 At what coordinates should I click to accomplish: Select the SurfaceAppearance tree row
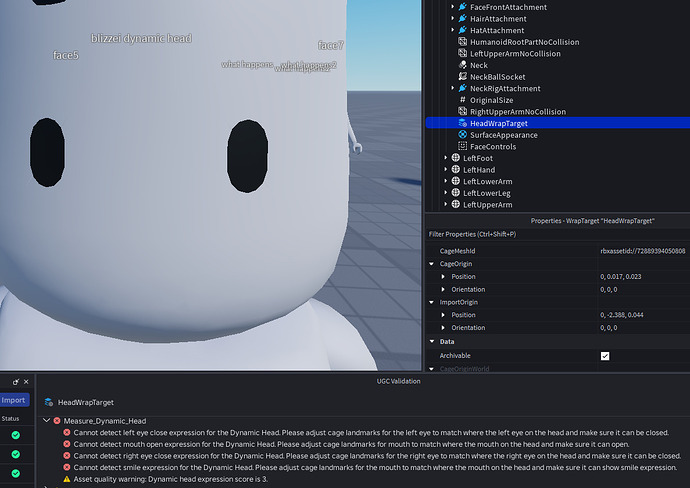(558, 135)
